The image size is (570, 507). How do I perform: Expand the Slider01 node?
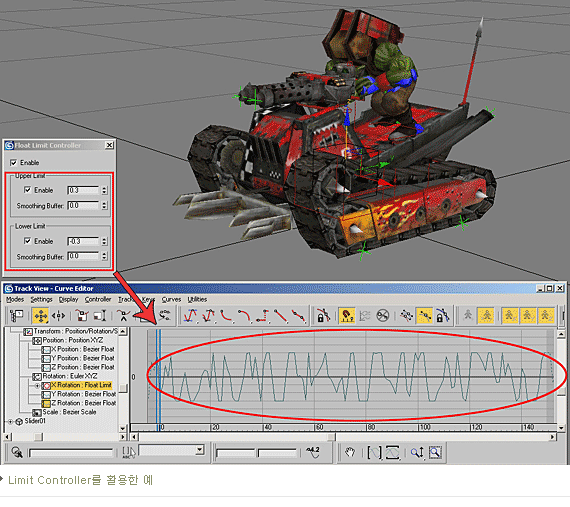coord(10,421)
